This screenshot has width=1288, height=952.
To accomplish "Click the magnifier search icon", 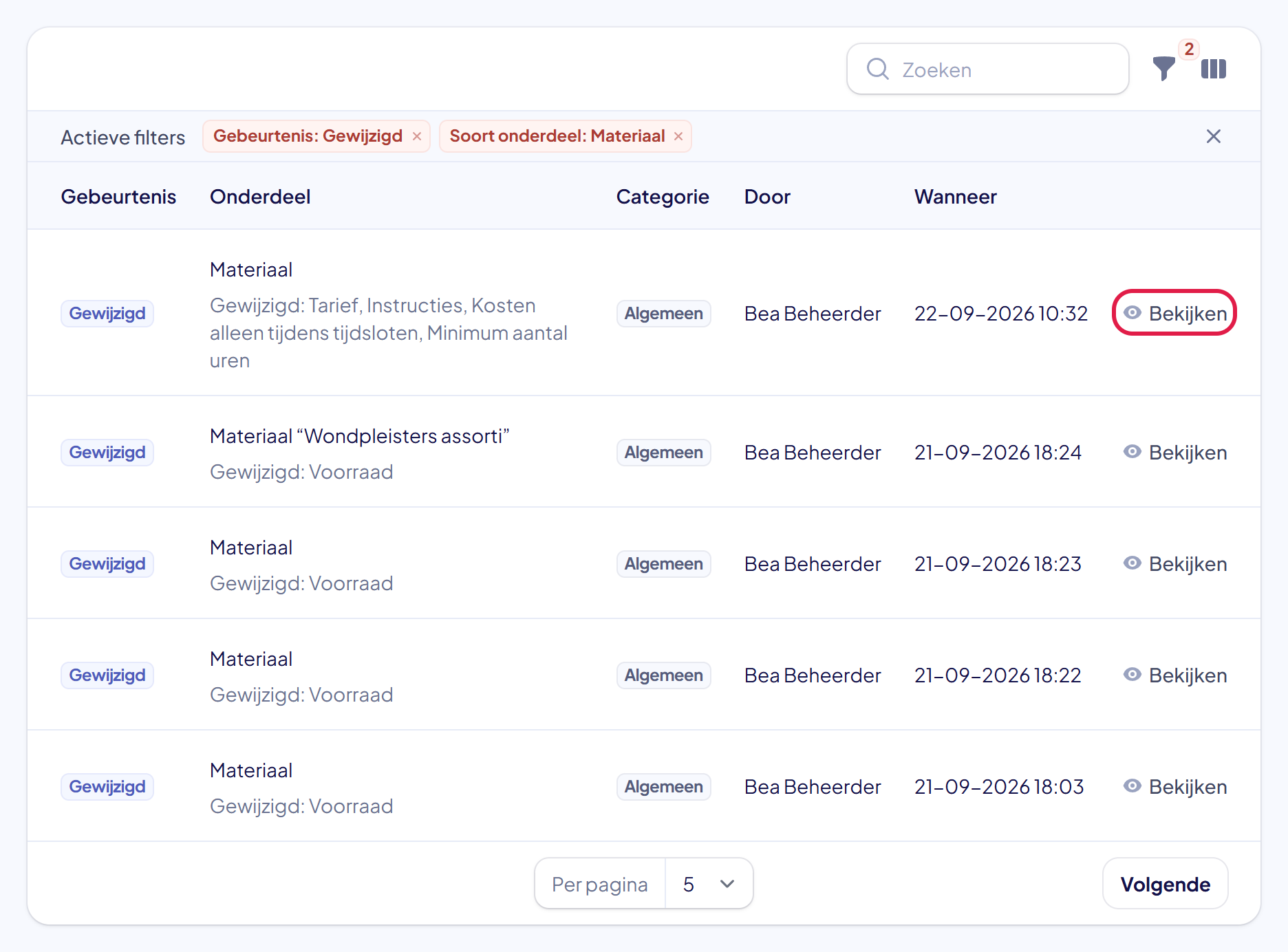I will tap(878, 69).
